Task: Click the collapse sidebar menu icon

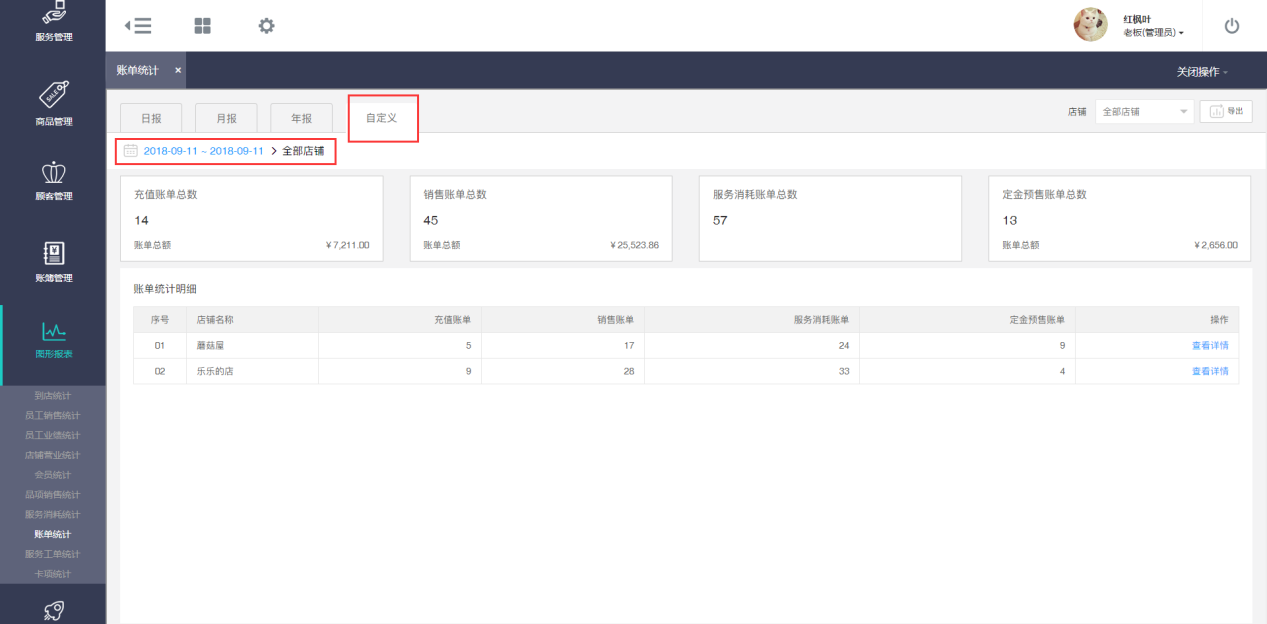Action: [x=138, y=26]
